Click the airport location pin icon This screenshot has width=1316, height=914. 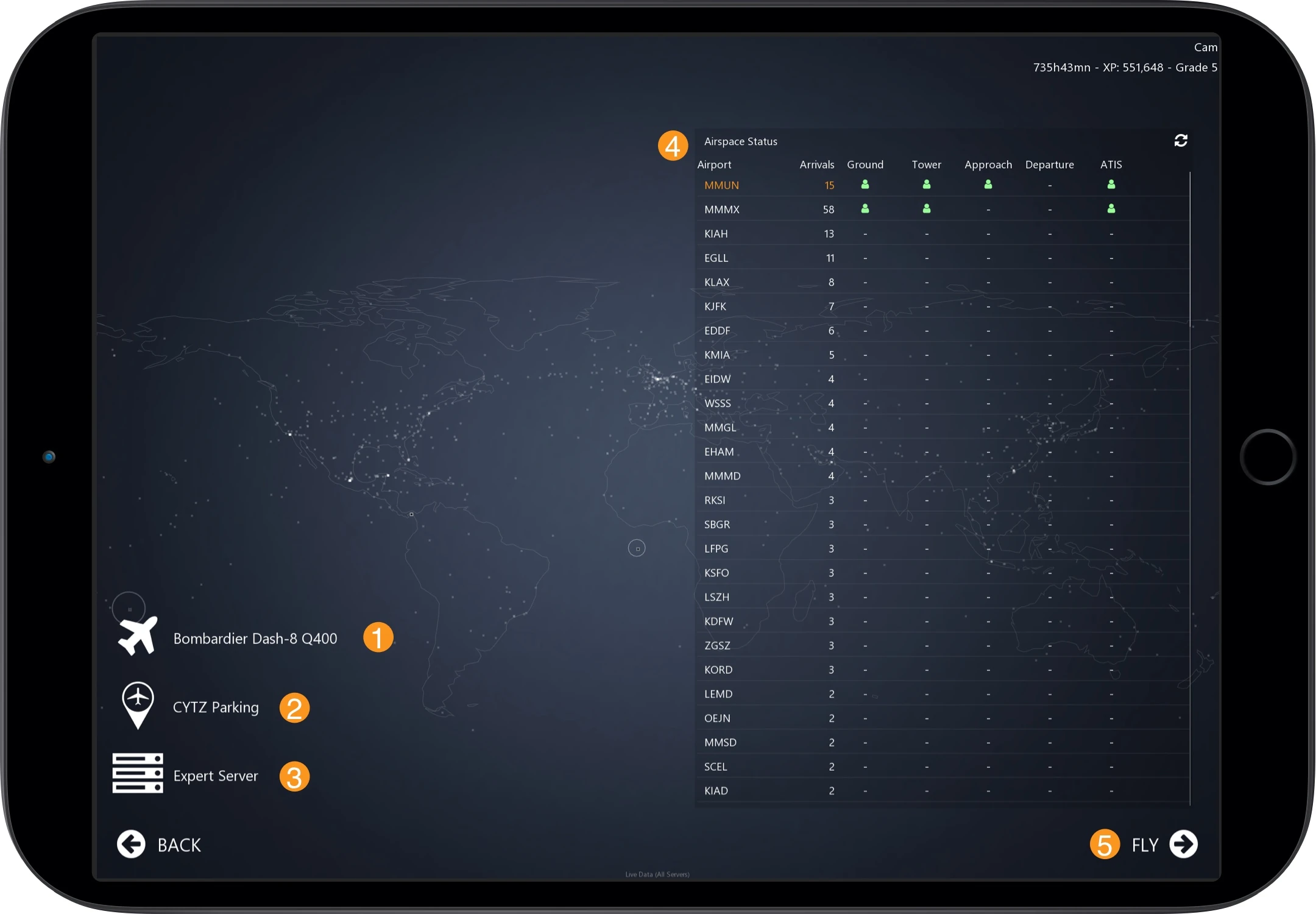(138, 703)
